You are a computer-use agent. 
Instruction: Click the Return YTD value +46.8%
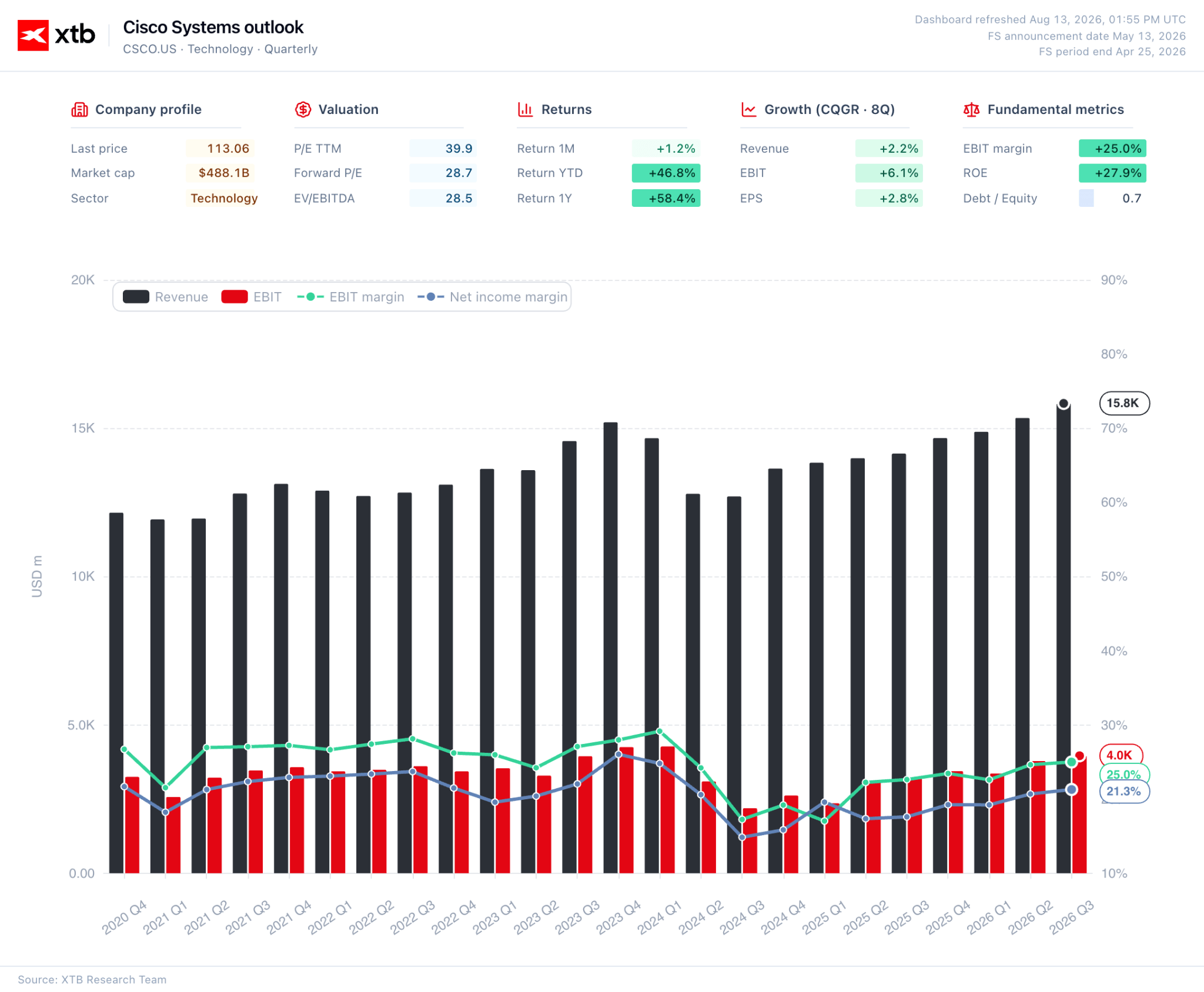[672, 173]
